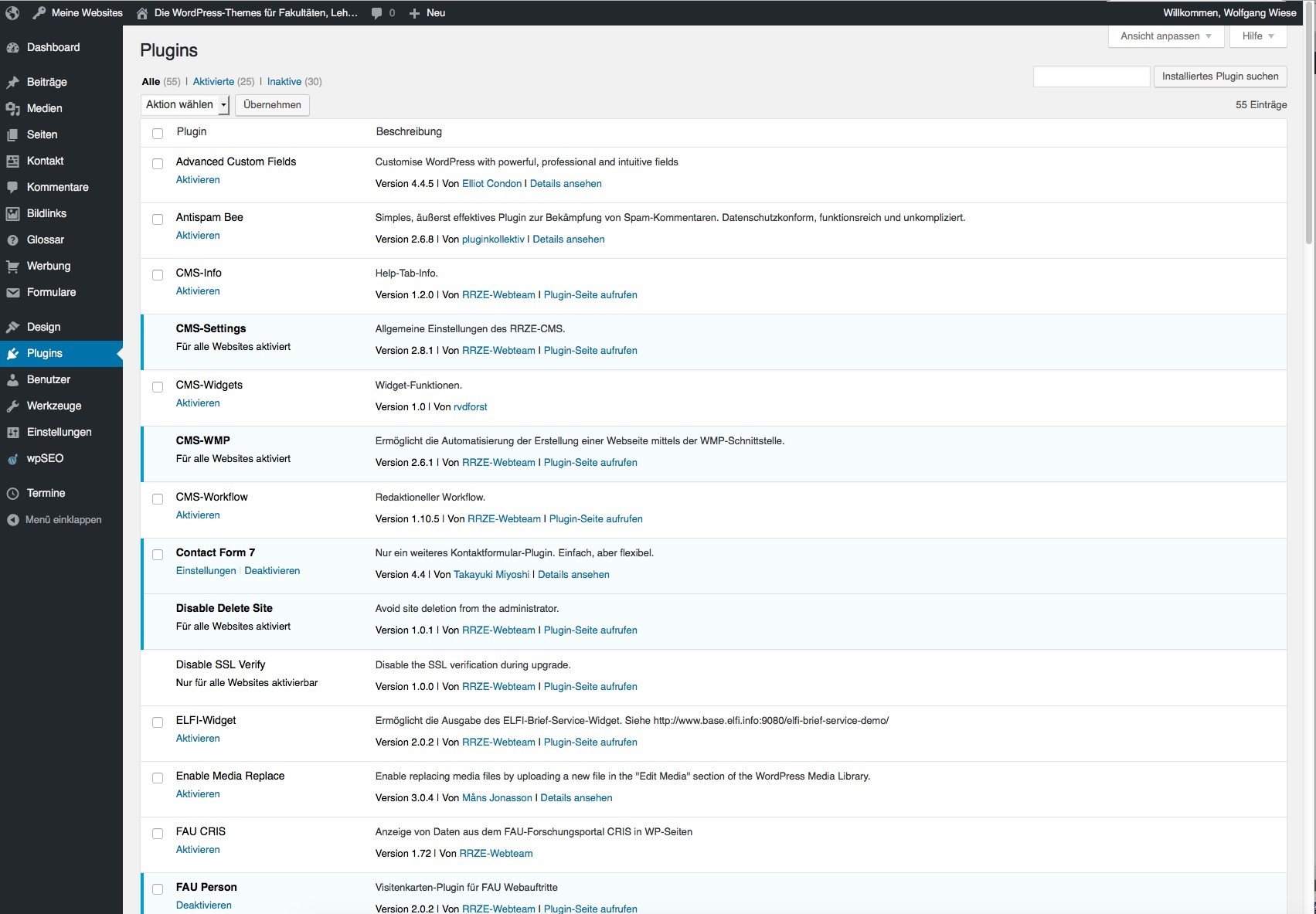This screenshot has height=914, width=1316.
Task: Toggle the select-all checkbox in Plugin header
Action: click(158, 134)
